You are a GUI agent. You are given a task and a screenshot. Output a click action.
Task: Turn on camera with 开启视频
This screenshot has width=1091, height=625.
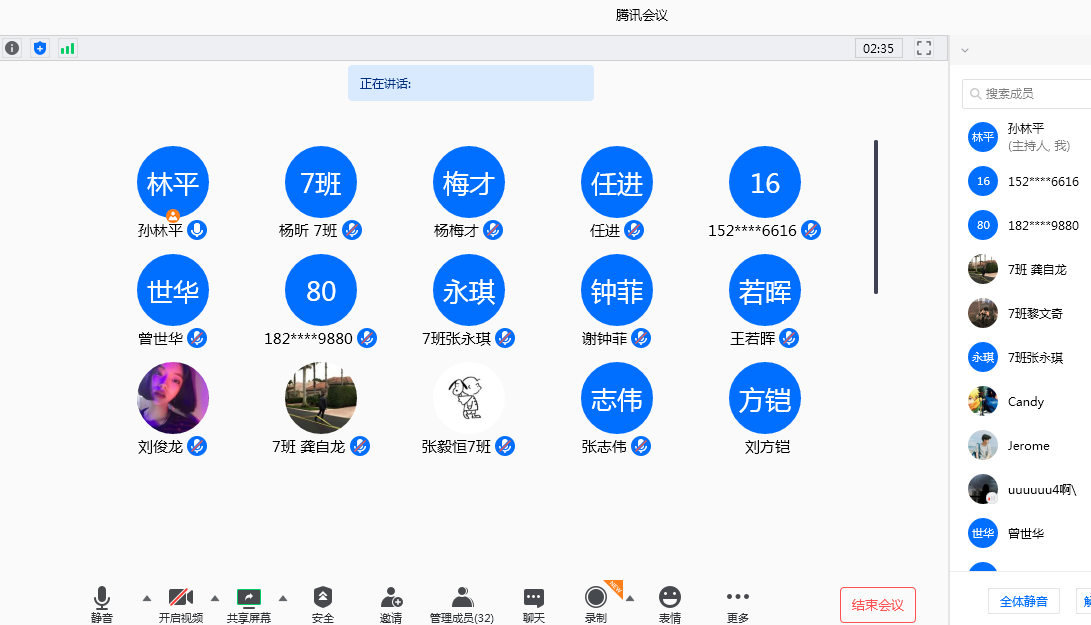point(181,604)
